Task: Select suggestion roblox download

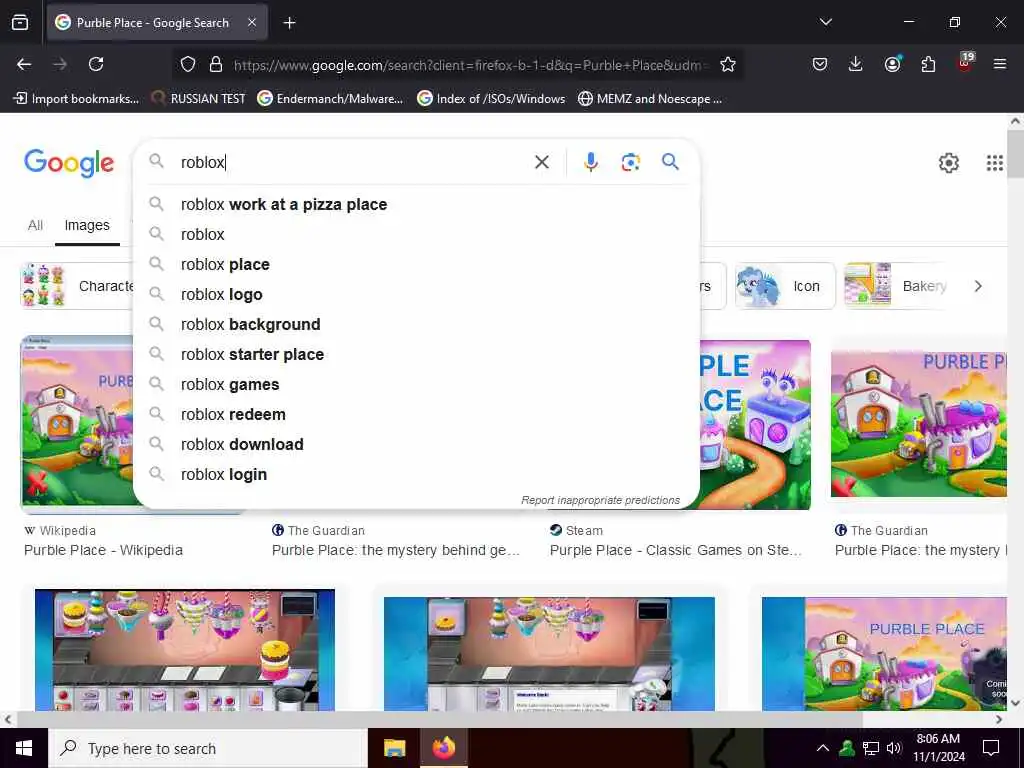Action: [416, 445]
